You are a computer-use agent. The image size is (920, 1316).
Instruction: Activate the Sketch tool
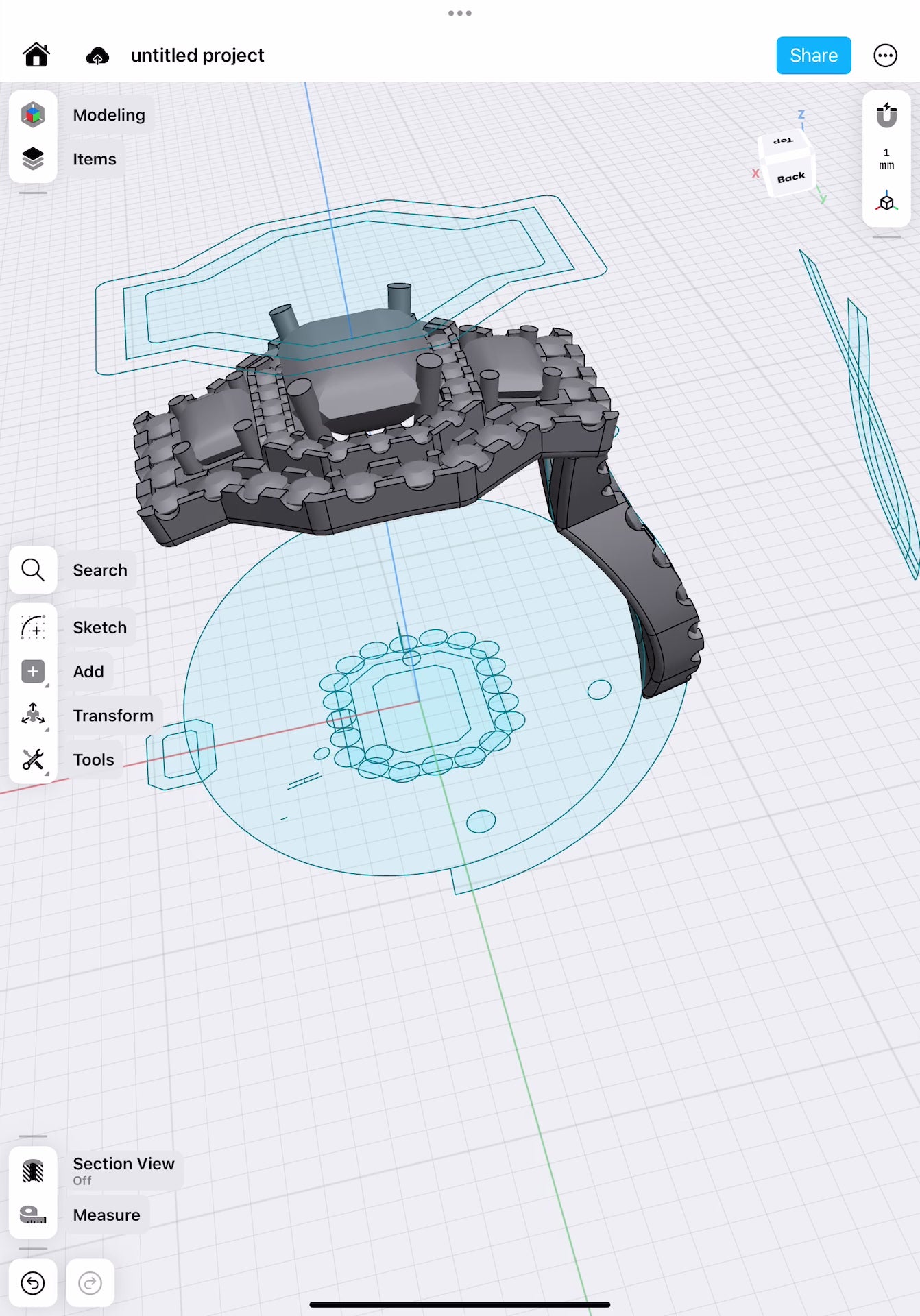point(33,627)
